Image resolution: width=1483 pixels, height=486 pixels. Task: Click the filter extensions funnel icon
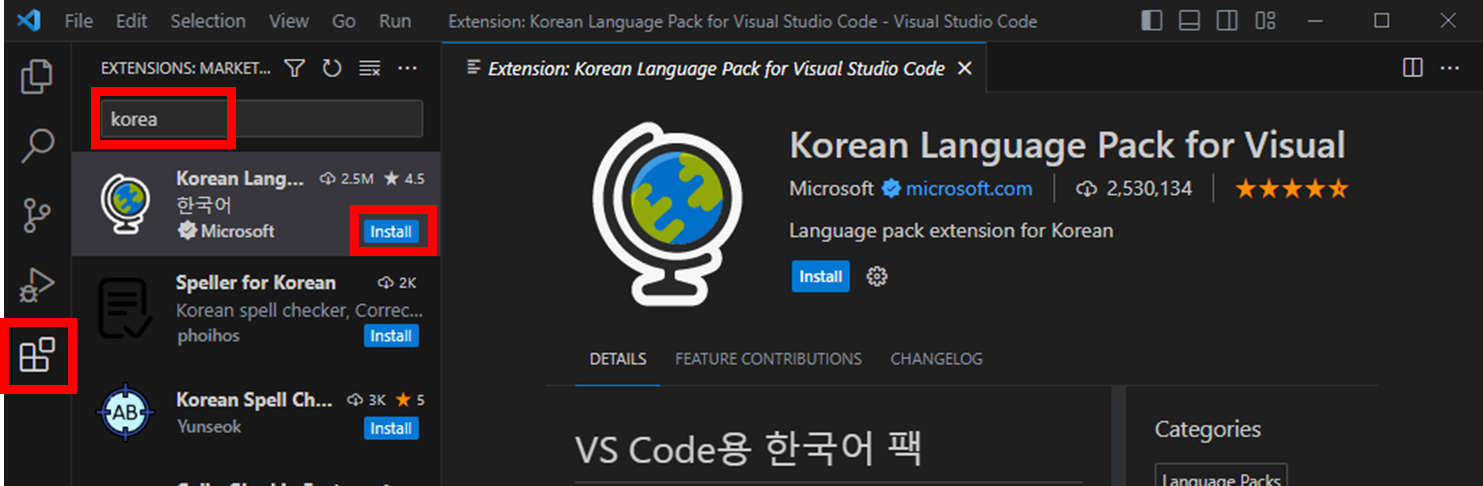294,68
